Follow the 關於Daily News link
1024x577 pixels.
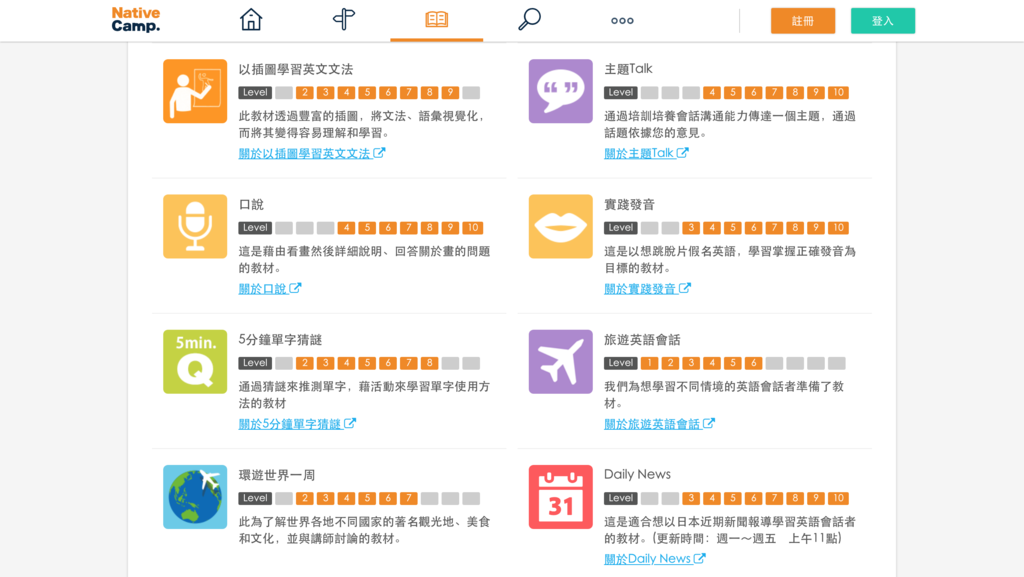pyautogui.click(x=654, y=559)
